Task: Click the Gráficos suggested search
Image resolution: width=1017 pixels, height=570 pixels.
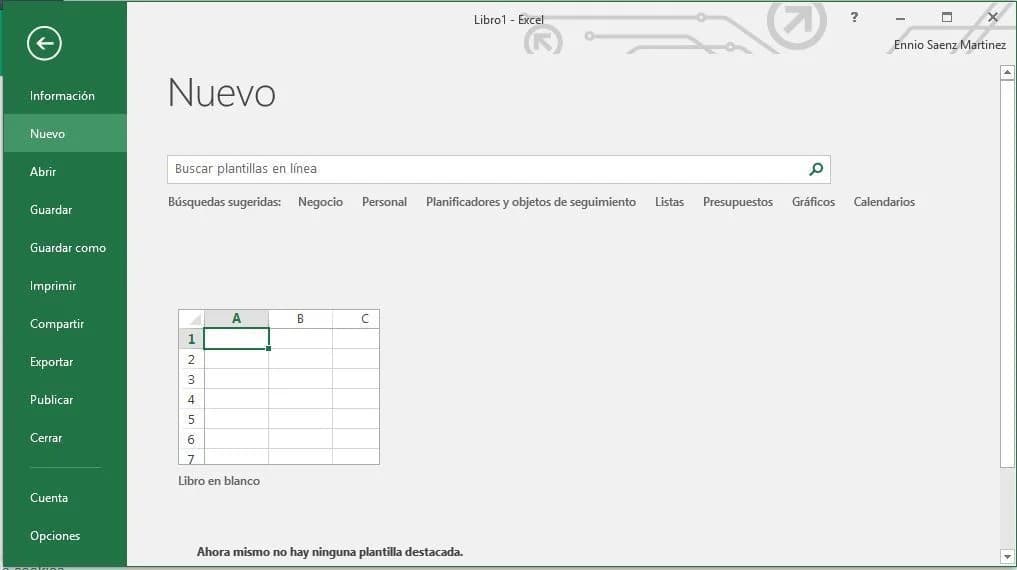Action: (813, 202)
